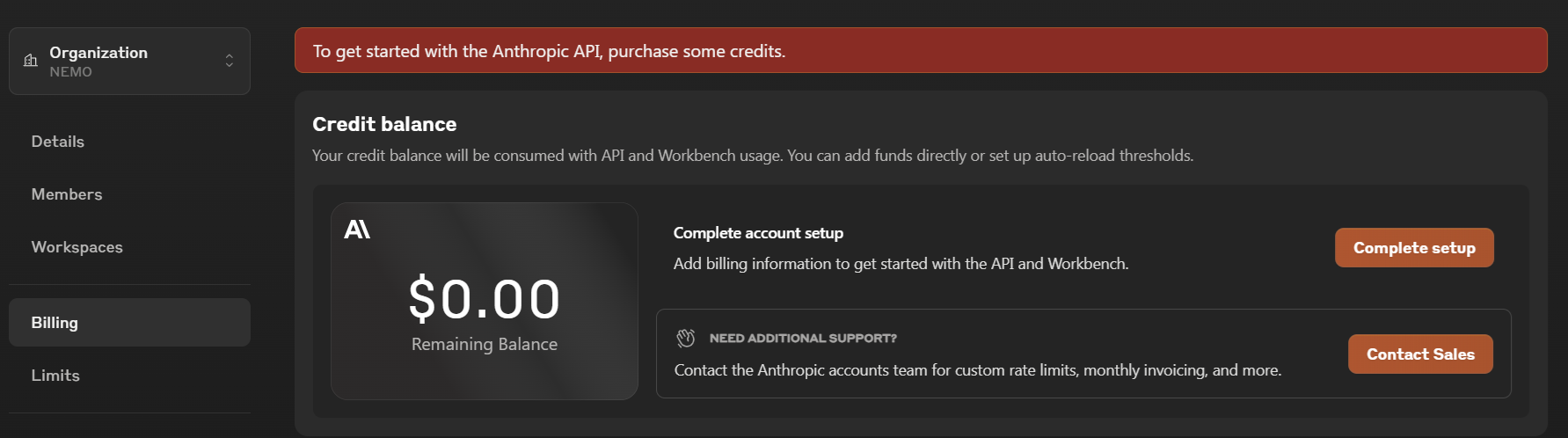Image resolution: width=1568 pixels, height=438 pixels.
Task: Expand the Organization switcher chevron
Action: (x=229, y=61)
